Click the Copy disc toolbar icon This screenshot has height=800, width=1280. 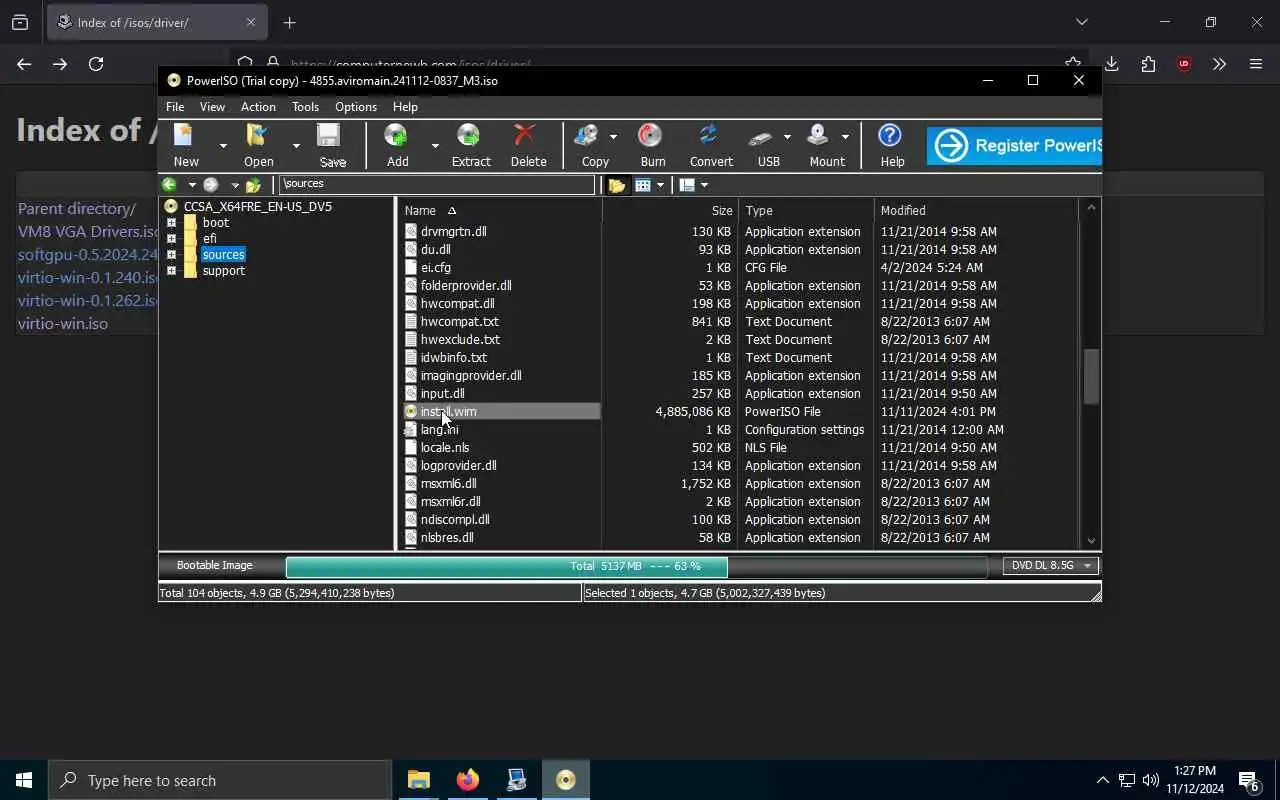coord(592,145)
